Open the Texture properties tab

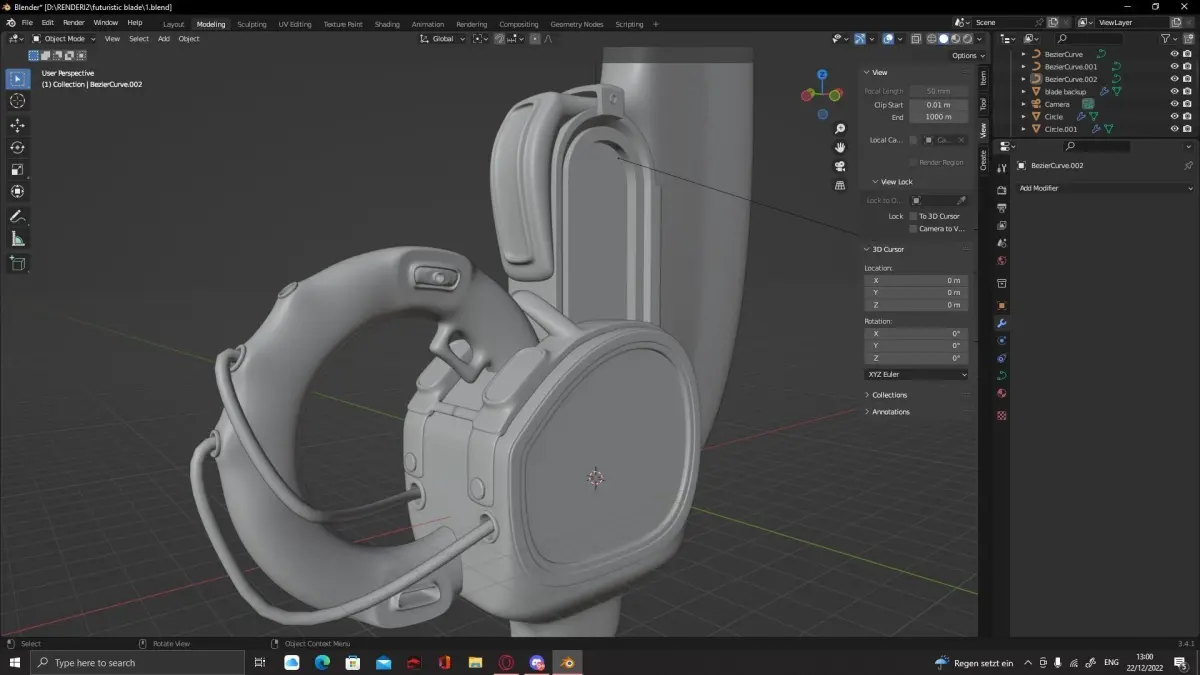[x=1001, y=415]
